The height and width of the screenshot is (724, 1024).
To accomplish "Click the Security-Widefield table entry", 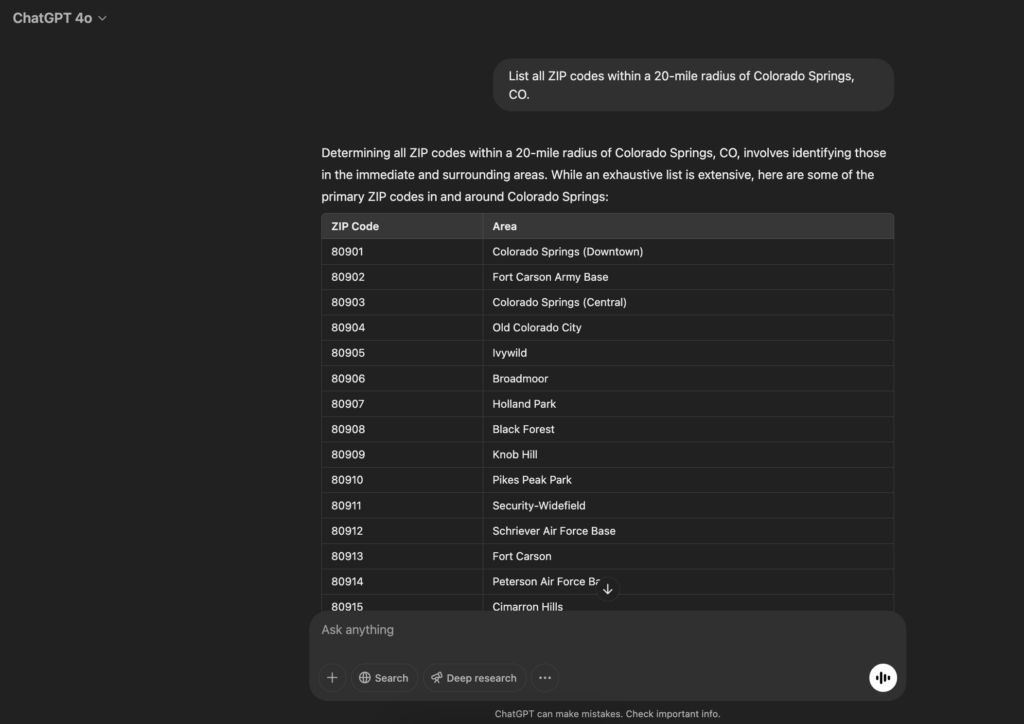I will pyautogui.click(x=538, y=506).
